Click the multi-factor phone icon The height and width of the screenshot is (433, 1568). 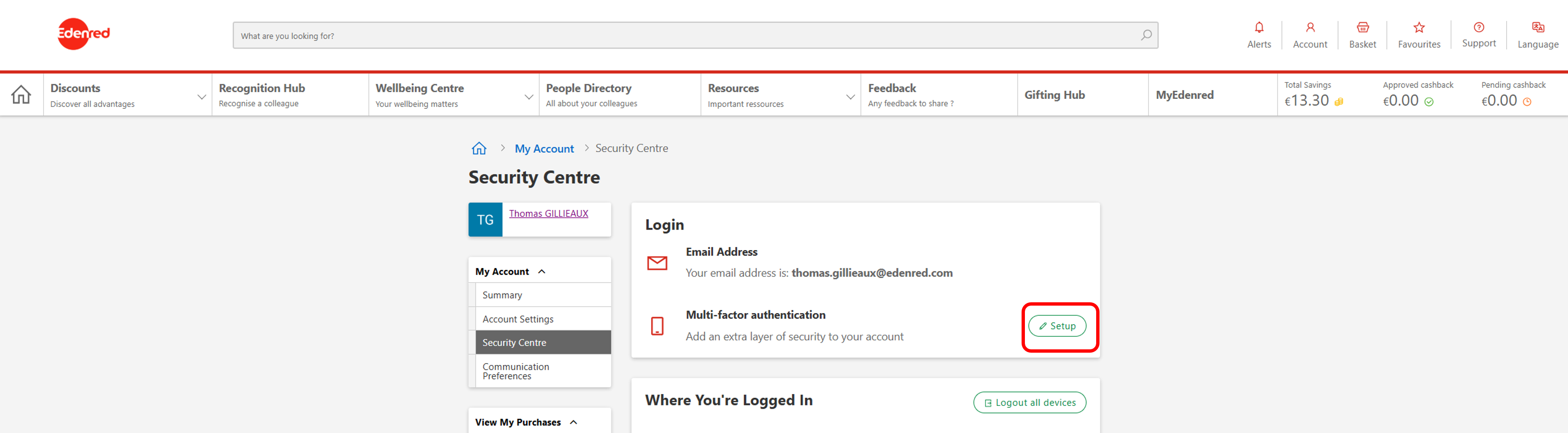(657, 326)
